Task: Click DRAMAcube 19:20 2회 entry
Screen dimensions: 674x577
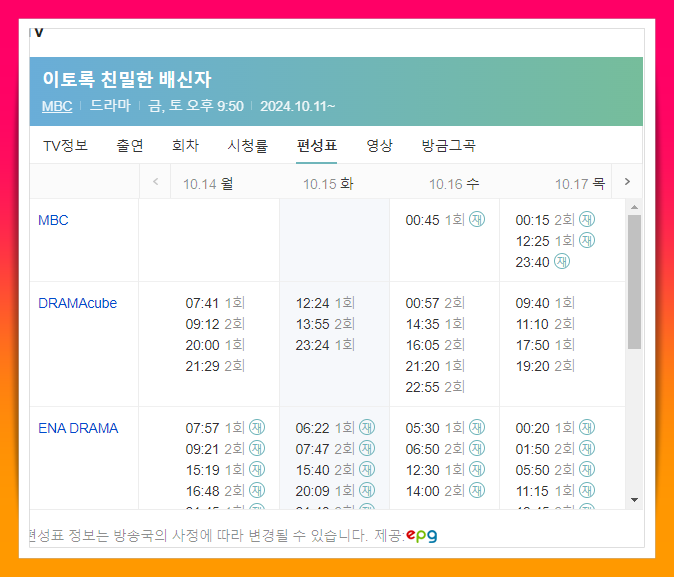Action: pos(545,366)
